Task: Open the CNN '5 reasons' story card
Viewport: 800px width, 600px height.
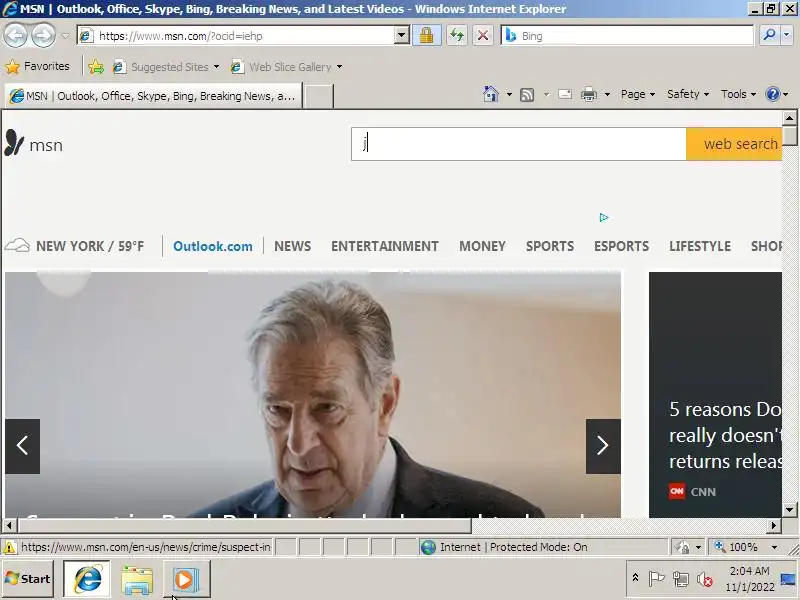Action: 715,395
